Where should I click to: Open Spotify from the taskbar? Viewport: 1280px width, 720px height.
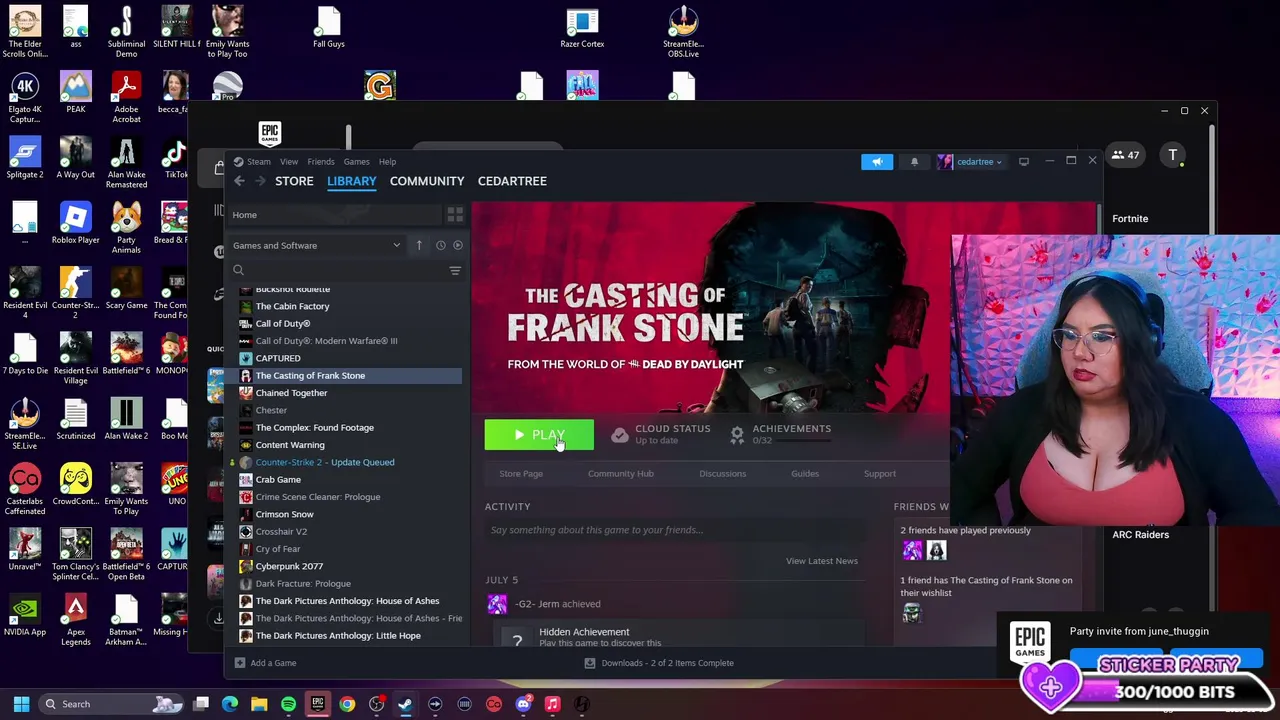[288, 704]
